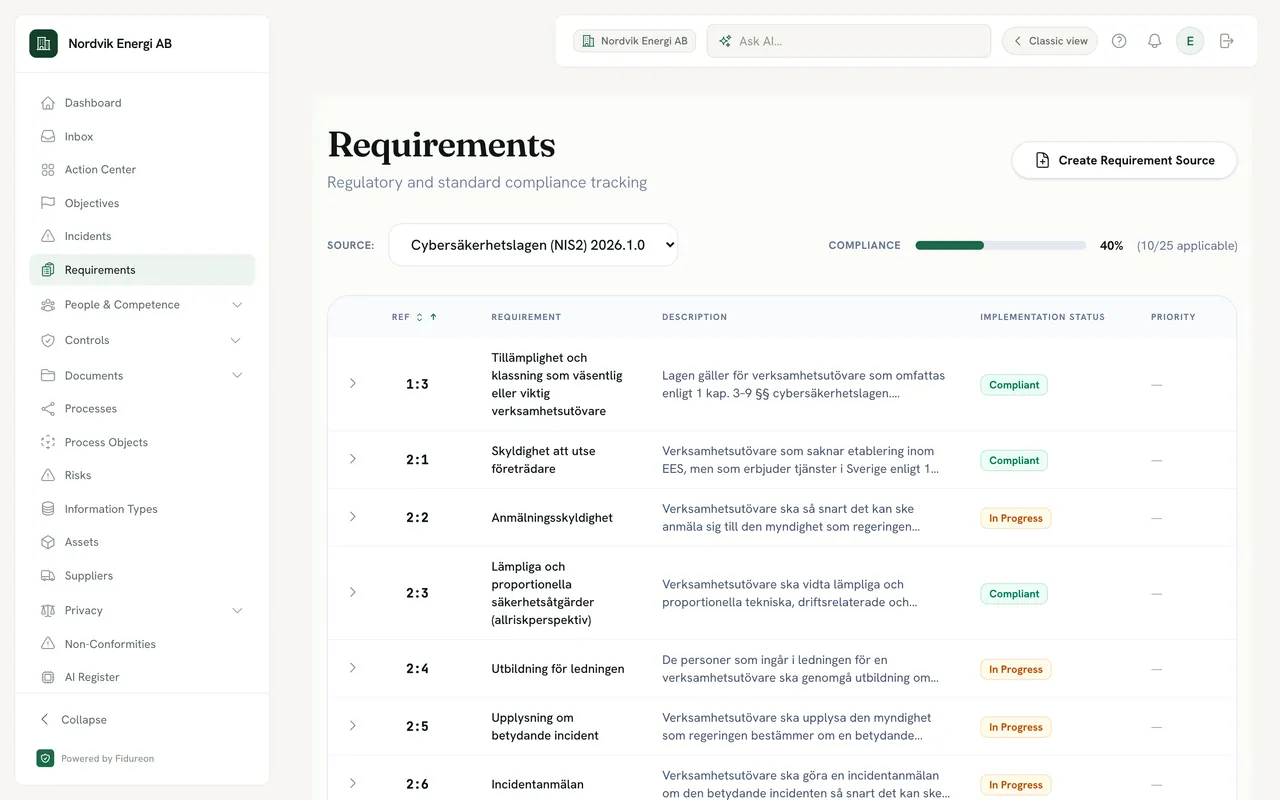Click the Nordvik Energi AB logo icon
This screenshot has height=800, width=1280.
point(43,43)
